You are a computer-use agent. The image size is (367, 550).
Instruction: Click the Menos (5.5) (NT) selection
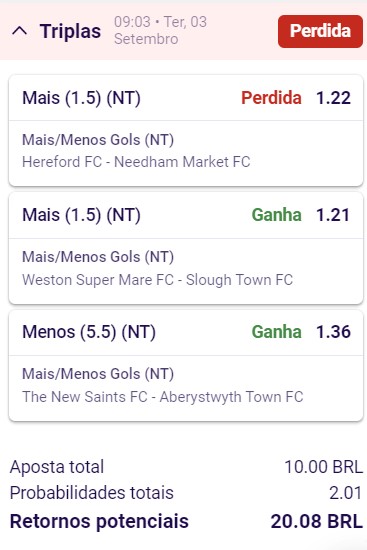tap(89, 332)
